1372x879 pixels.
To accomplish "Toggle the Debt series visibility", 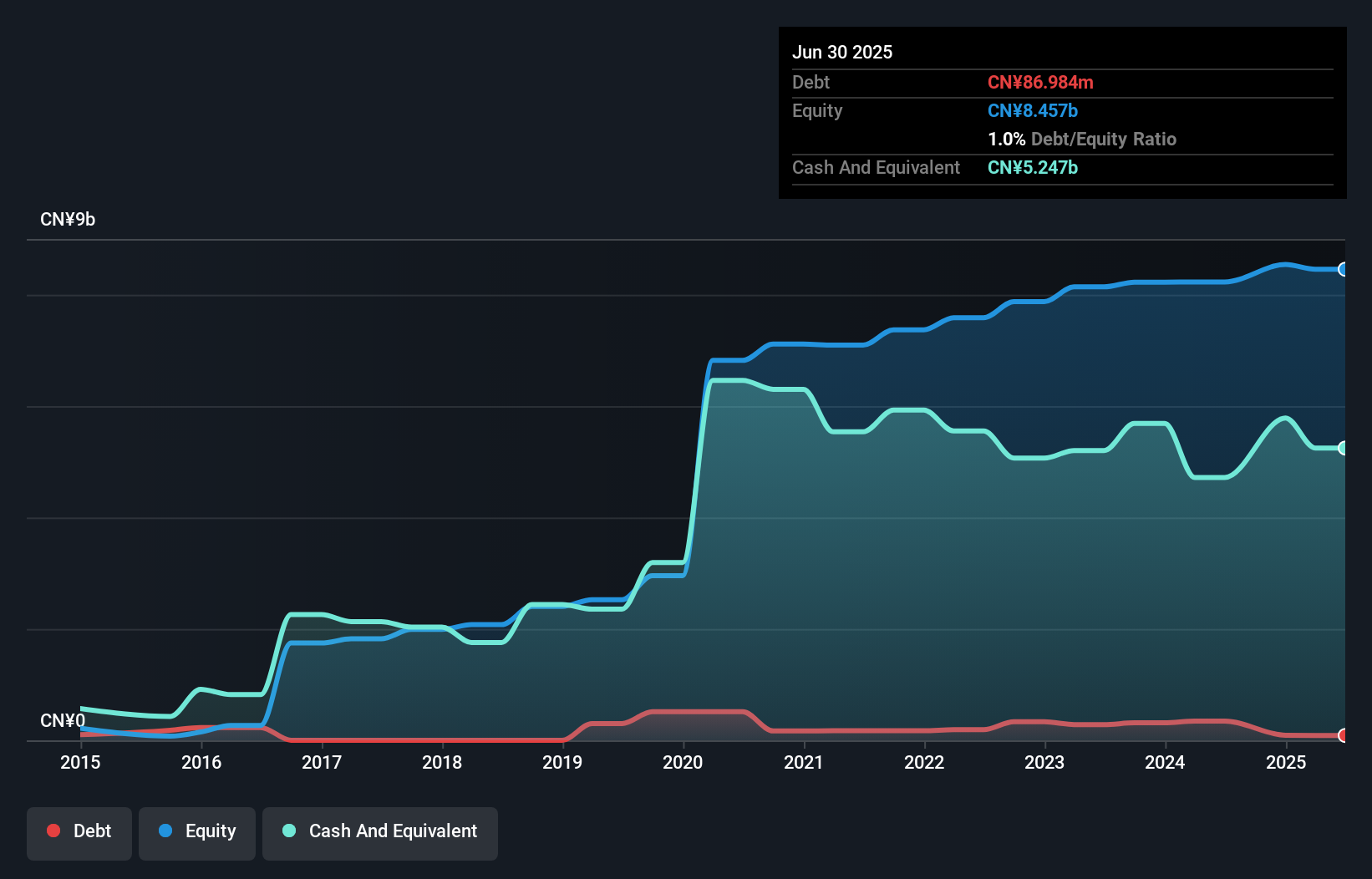I will point(79,833).
